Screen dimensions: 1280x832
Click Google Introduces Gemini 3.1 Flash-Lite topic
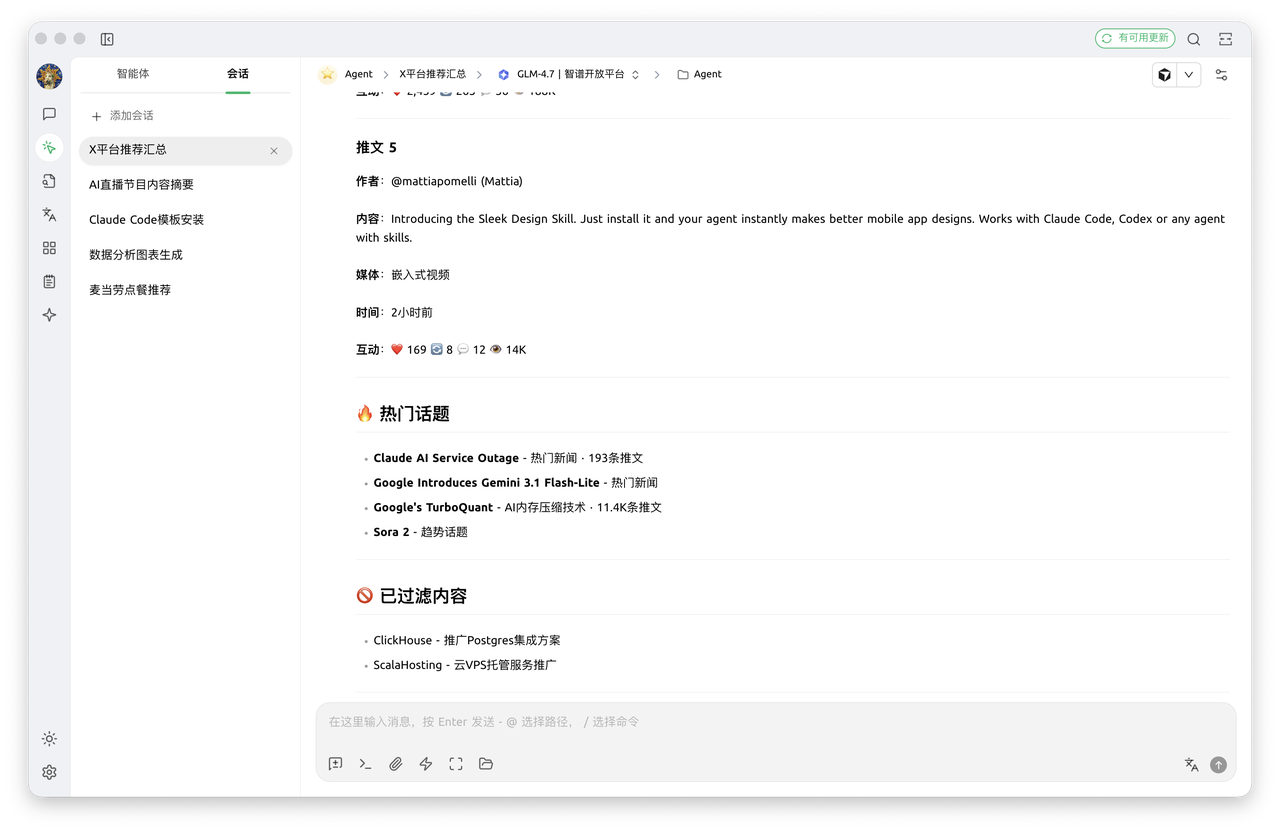[x=487, y=483]
